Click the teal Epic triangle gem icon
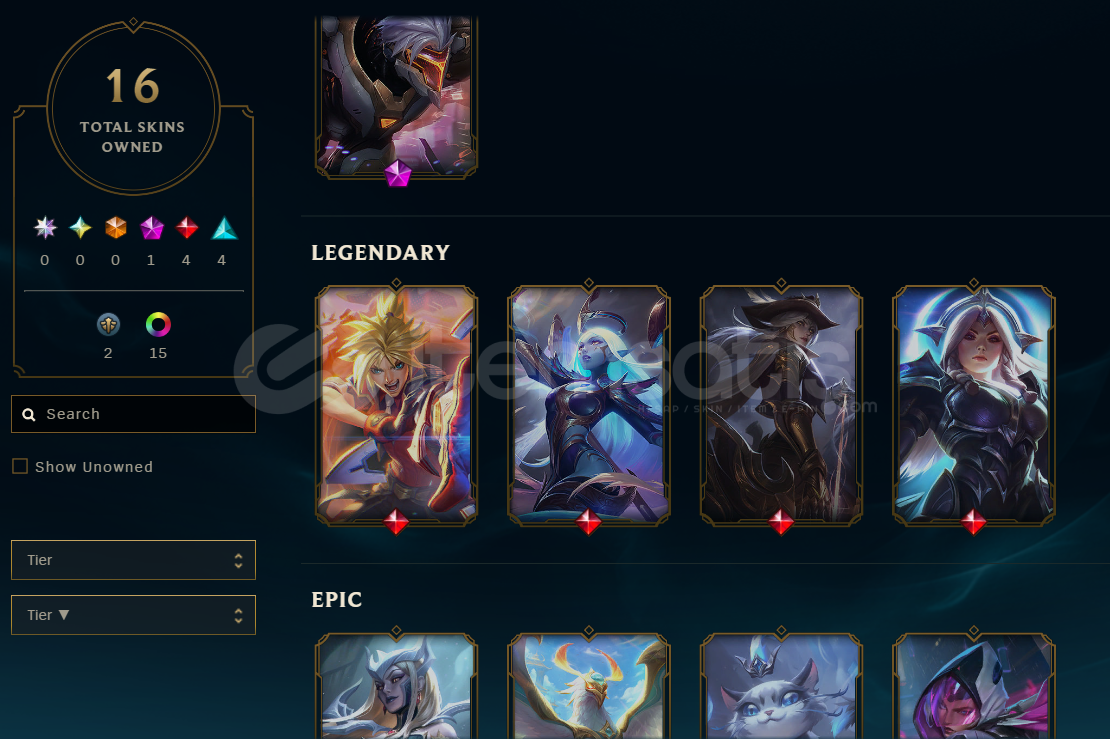The width and height of the screenshot is (1110, 739). tap(224, 228)
